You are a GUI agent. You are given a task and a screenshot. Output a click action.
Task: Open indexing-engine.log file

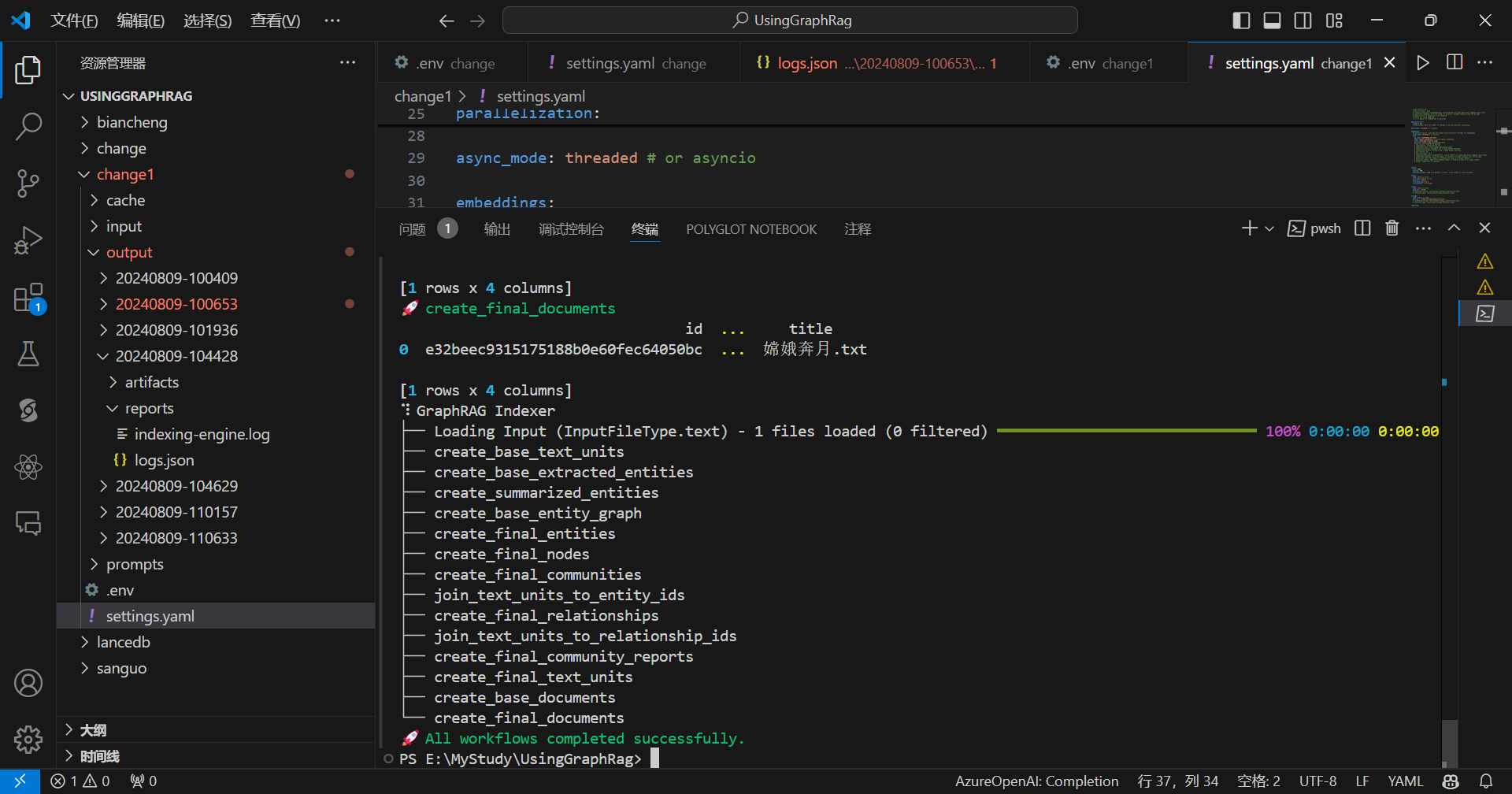click(x=216, y=434)
